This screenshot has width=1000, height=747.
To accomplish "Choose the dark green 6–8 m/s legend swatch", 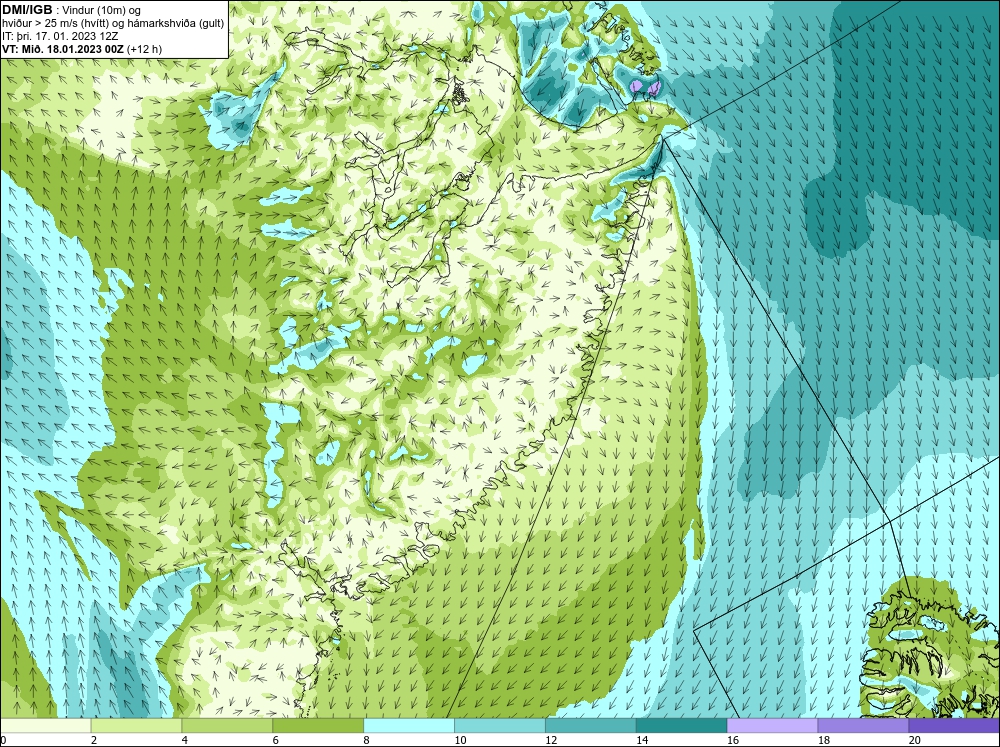I will (x=318, y=726).
